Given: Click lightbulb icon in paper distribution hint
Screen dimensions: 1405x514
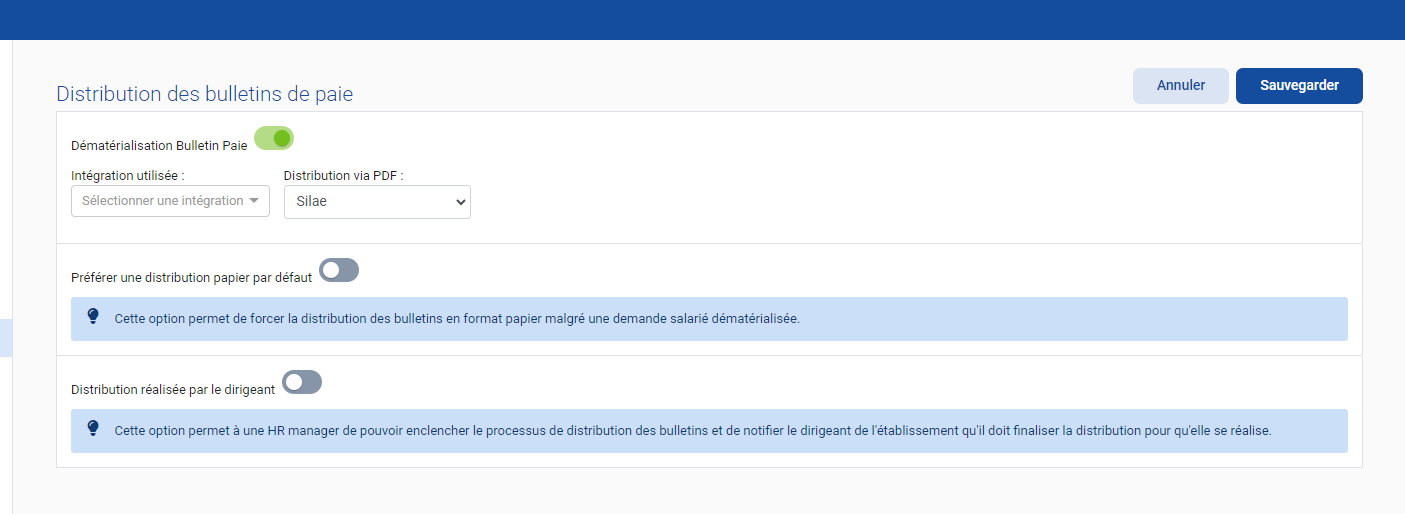Looking at the screenshot, I should click(94, 316).
